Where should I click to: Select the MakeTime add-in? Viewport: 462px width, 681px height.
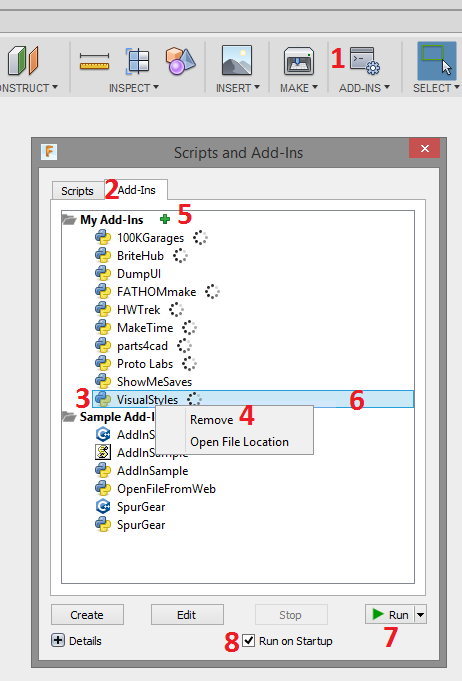pos(145,327)
